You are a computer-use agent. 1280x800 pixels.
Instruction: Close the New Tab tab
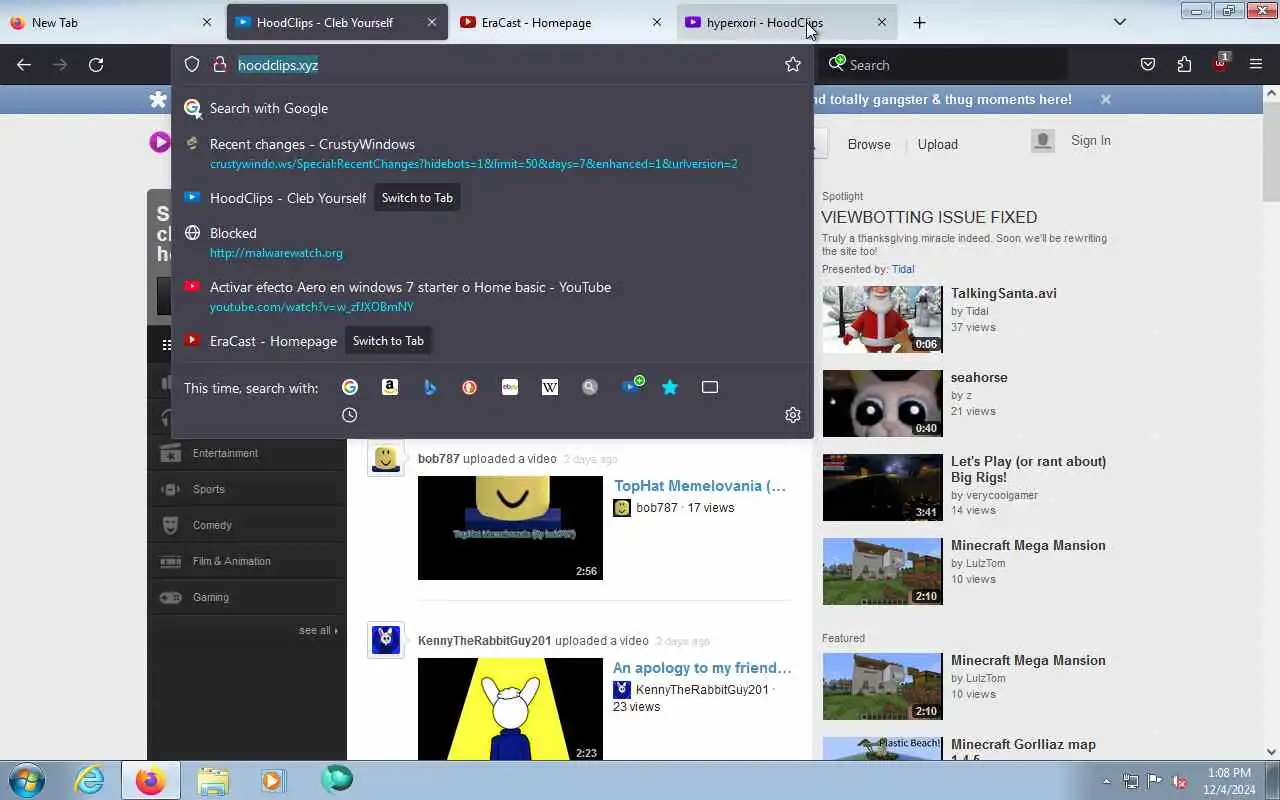click(x=207, y=22)
